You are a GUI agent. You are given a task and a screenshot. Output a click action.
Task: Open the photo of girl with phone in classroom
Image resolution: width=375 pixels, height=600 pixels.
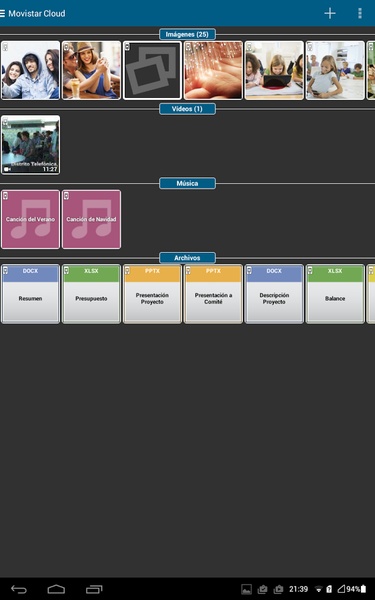click(335, 70)
